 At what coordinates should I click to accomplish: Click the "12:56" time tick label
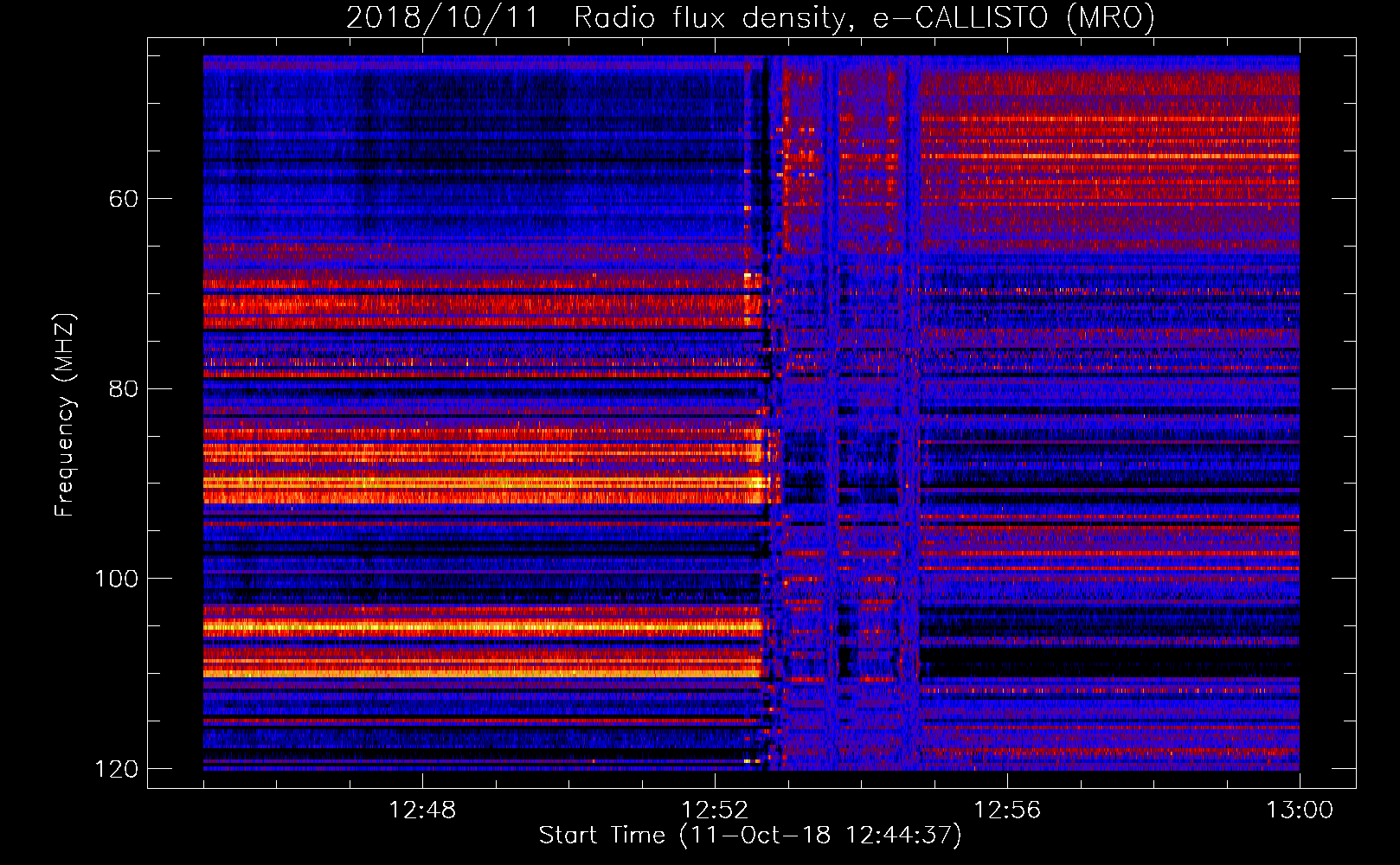[x=1007, y=811]
